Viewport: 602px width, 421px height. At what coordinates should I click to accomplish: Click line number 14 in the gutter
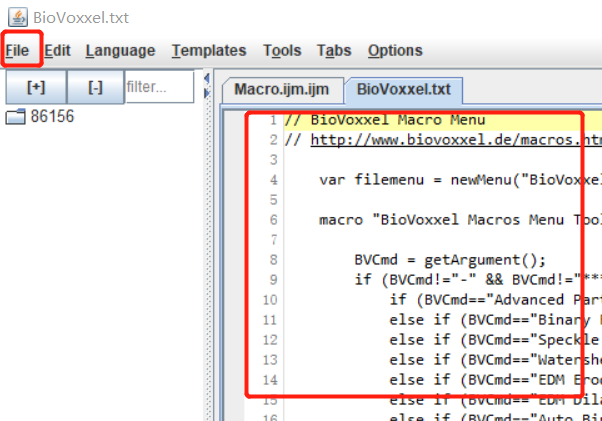coord(270,380)
